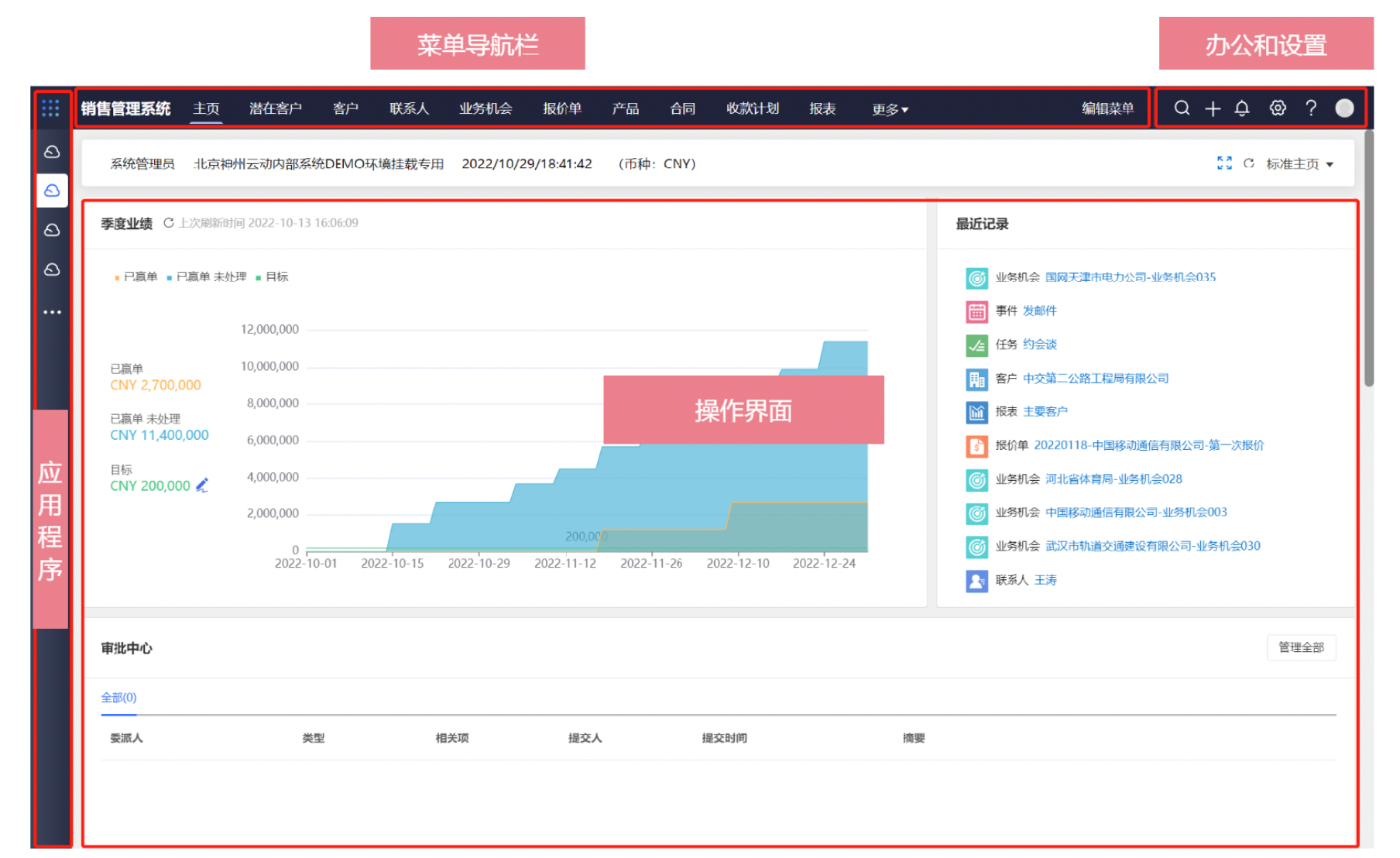Open the 中交第二公路工程局有限公司 customer link
The width and height of the screenshot is (1400, 858).
(1095, 379)
